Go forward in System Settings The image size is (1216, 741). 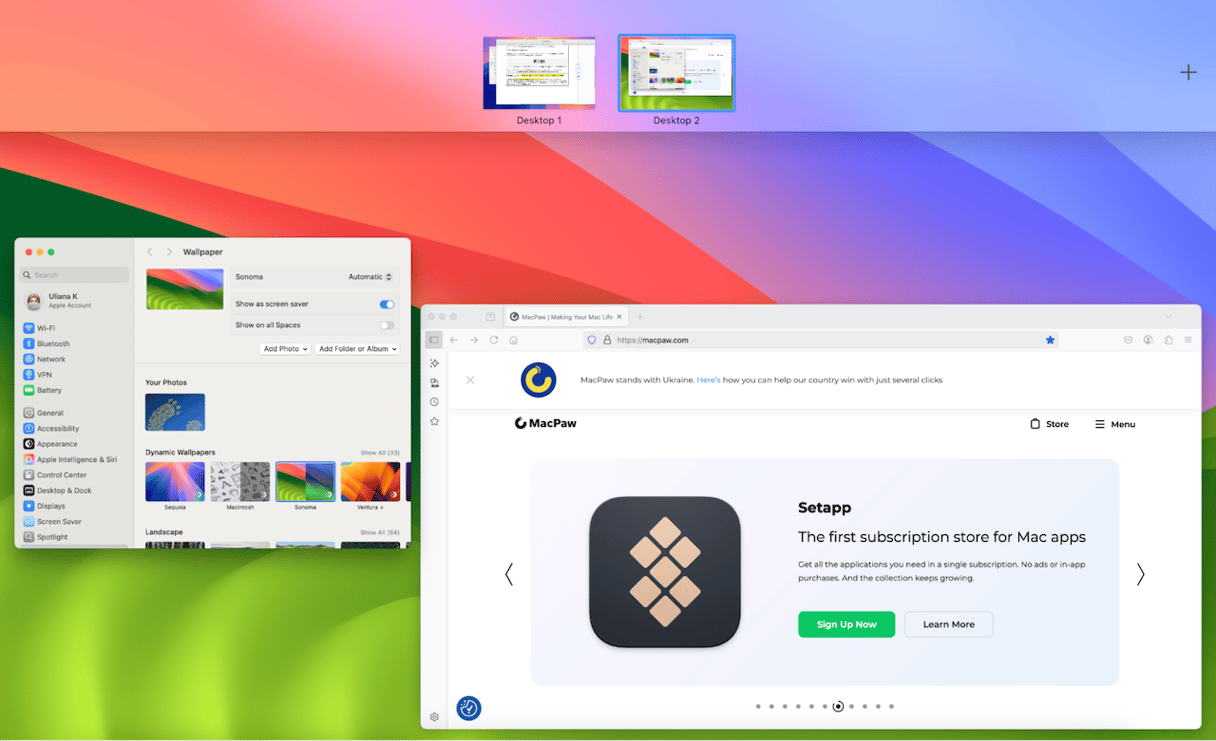click(169, 252)
